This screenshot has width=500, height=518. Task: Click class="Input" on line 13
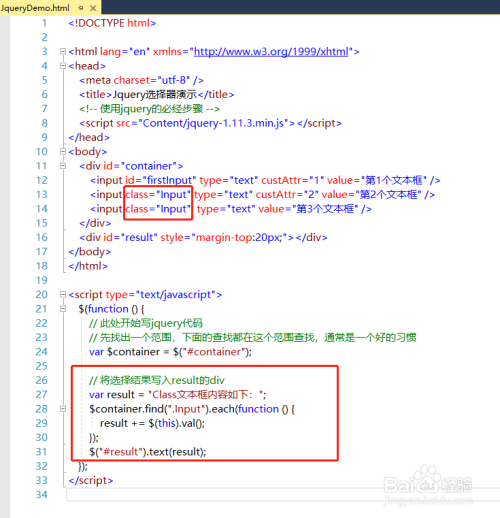pos(158,195)
